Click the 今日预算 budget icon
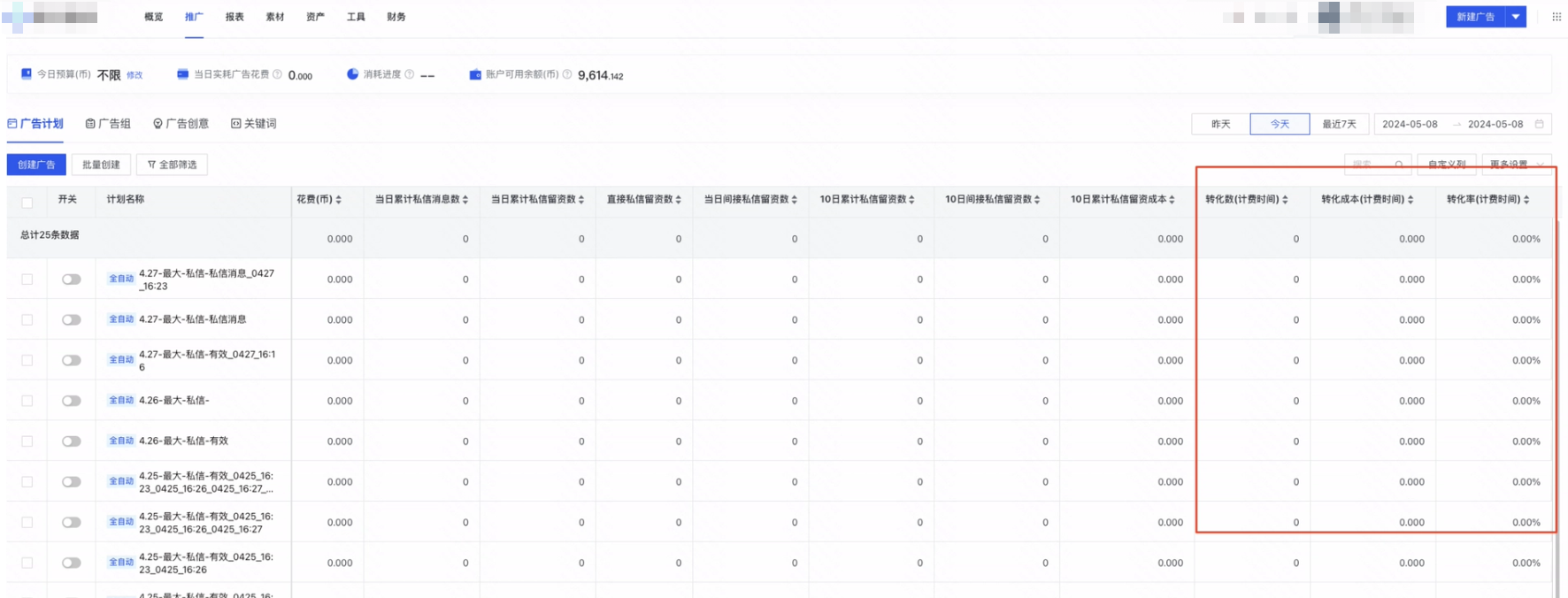Image resolution: width=1568 pixels, height=598 pixels. [27, 74]
